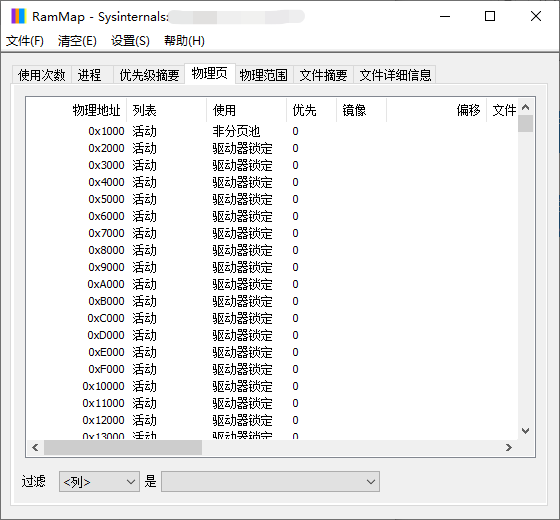Click the horizontal scrollbar thumb

tap(123, 448)
